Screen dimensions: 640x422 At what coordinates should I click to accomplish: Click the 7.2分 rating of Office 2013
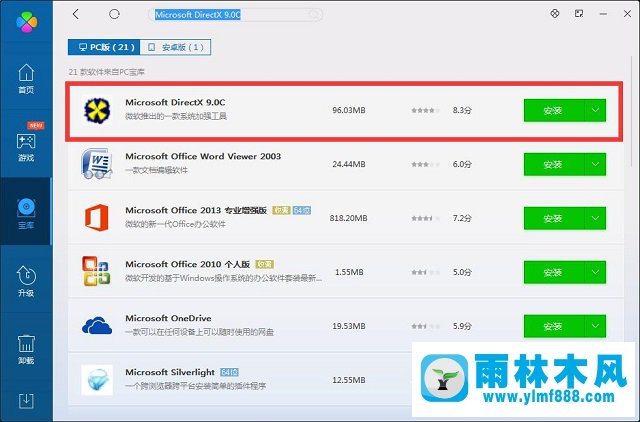pos(462,218)
